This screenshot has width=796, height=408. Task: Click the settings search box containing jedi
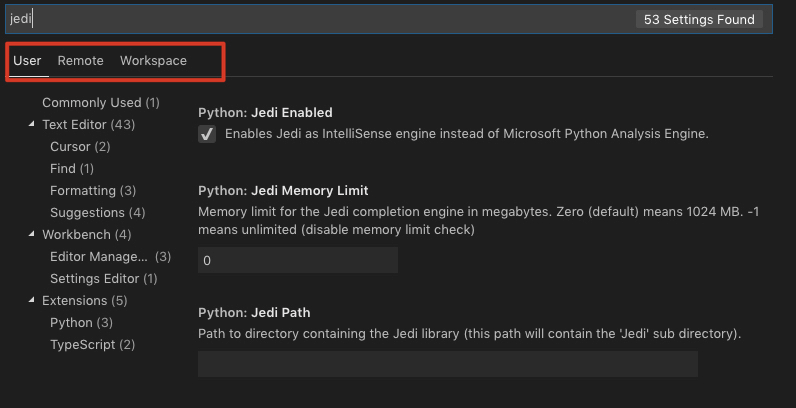click(320, 19)
